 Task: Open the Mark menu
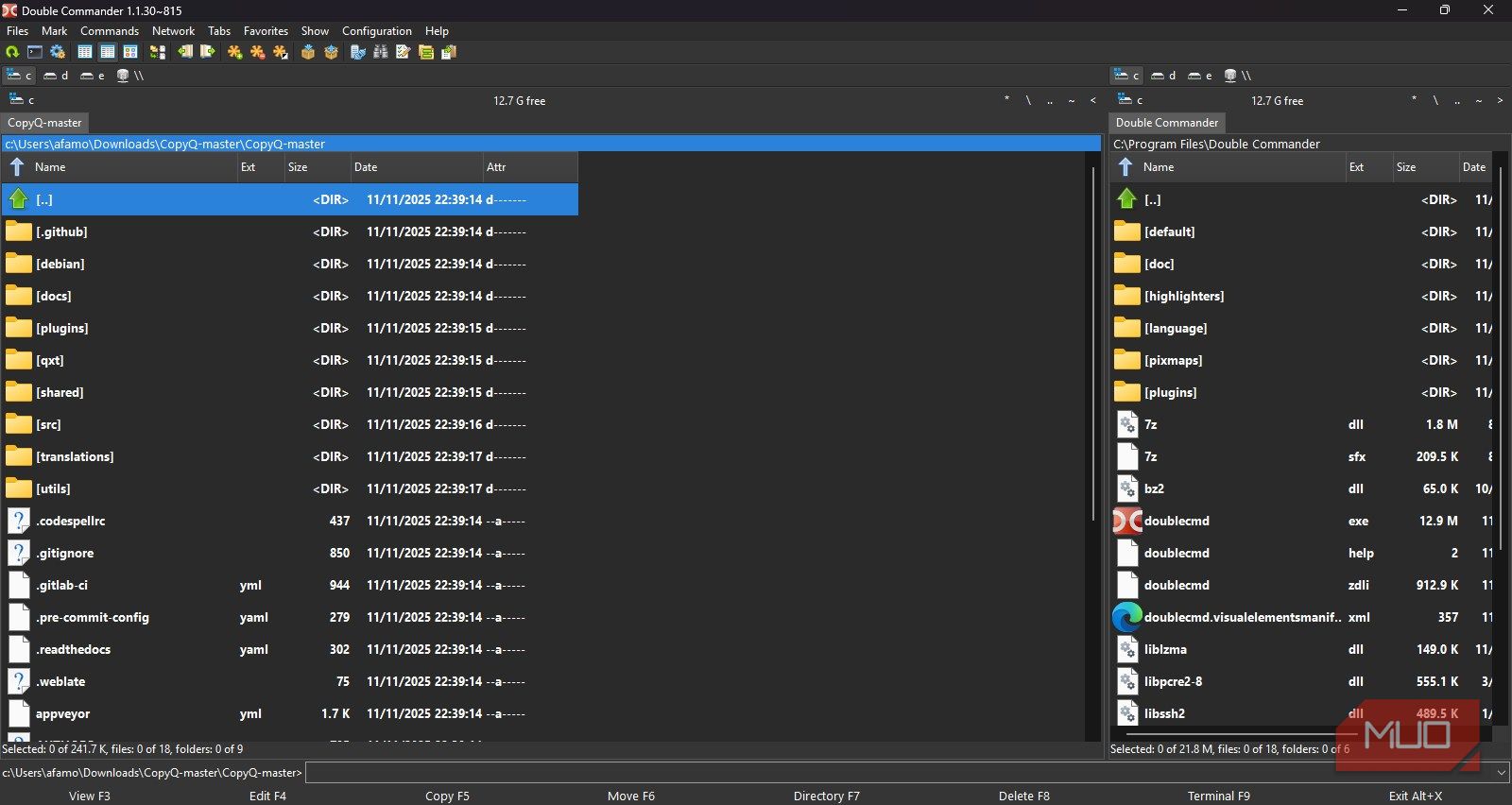tap(54, 31)
